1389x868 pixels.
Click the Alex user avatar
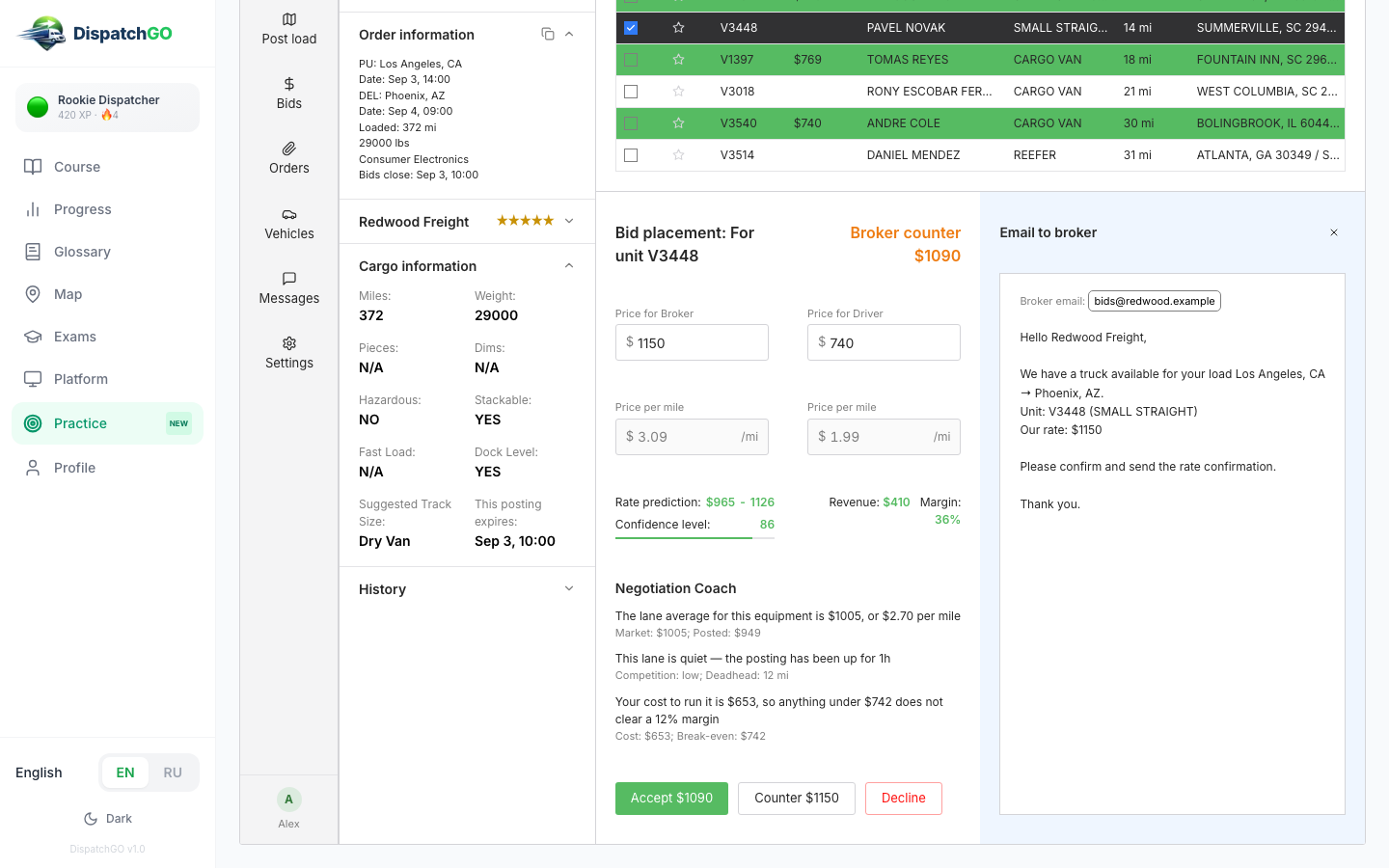(x=289, y=800)
